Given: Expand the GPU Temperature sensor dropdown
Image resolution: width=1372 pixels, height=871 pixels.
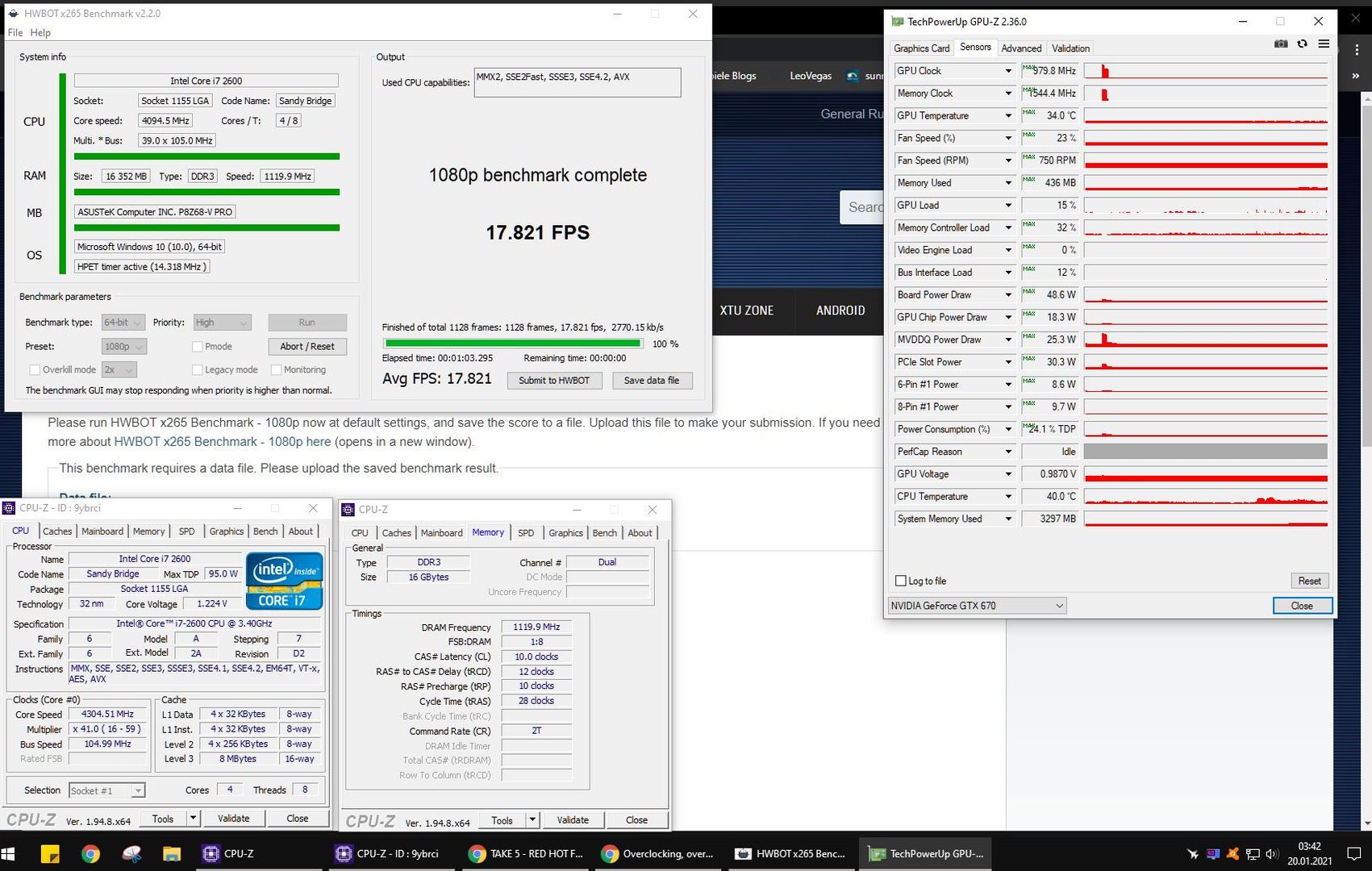Looking at the screenshot, I should point(1008,116).
